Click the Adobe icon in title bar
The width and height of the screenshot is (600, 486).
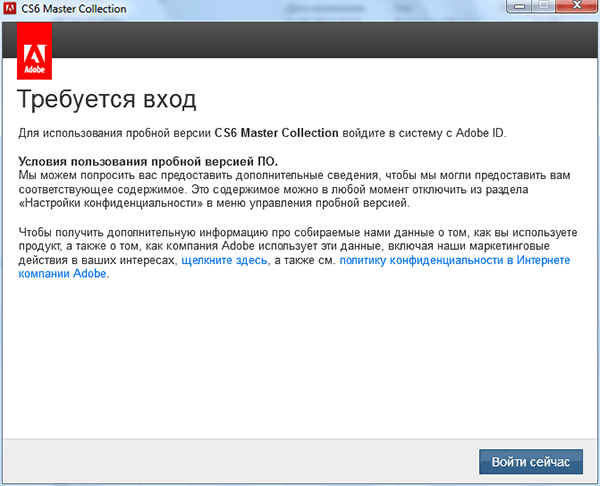point(10,8)
